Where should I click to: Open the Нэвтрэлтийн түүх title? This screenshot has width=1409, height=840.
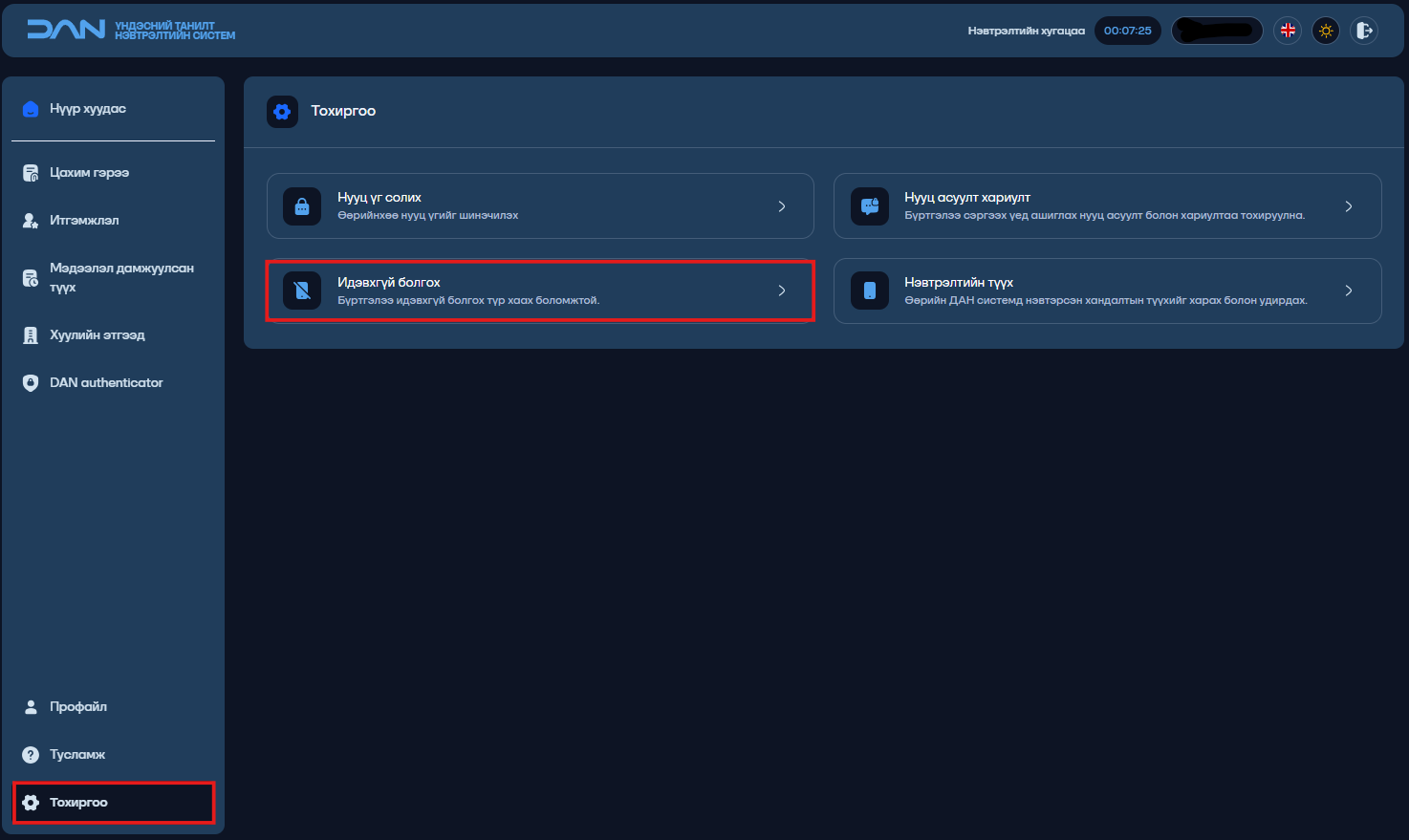(959, 283)
